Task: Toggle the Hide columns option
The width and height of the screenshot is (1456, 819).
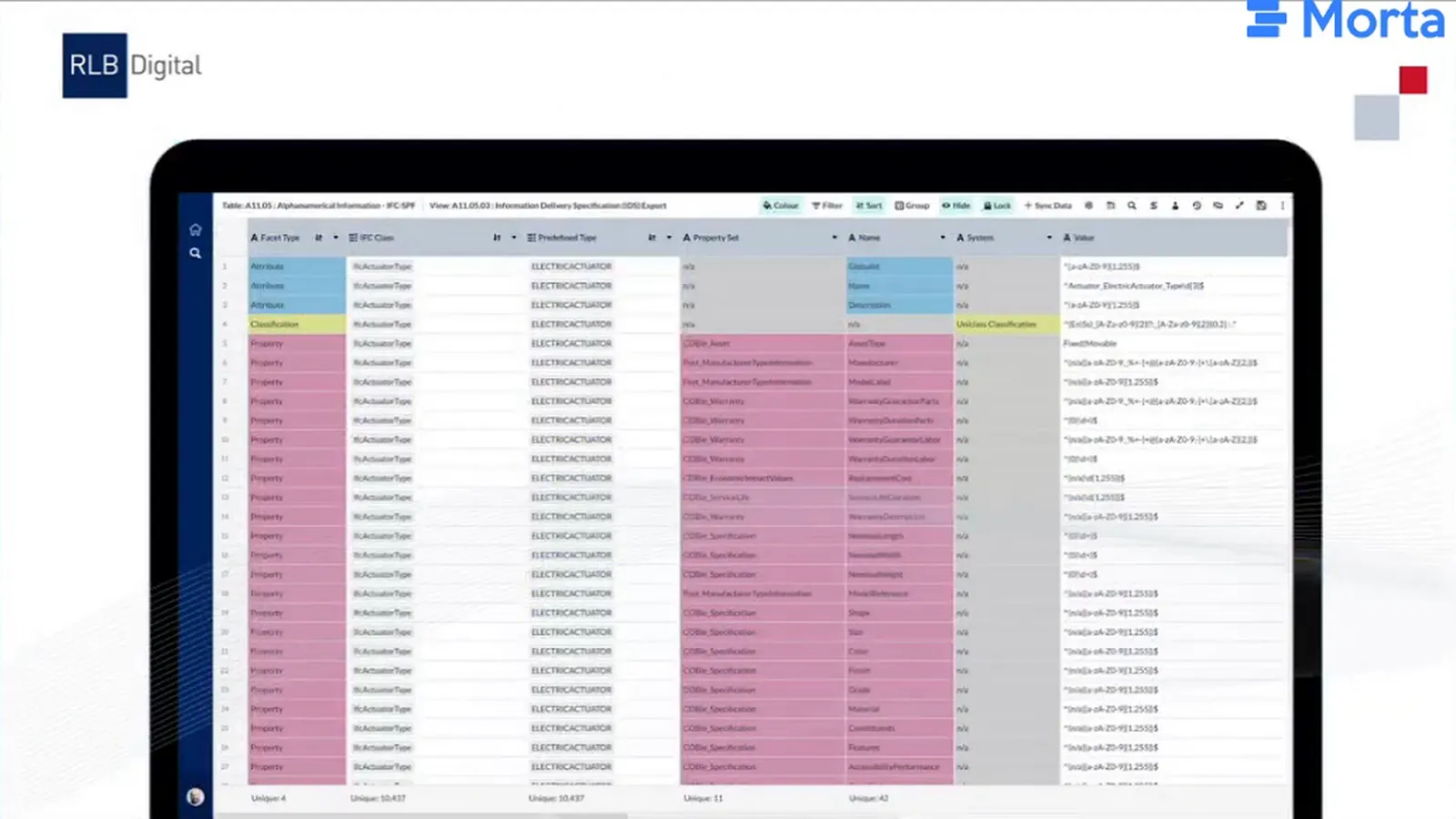Action: [x=955, y=206]
